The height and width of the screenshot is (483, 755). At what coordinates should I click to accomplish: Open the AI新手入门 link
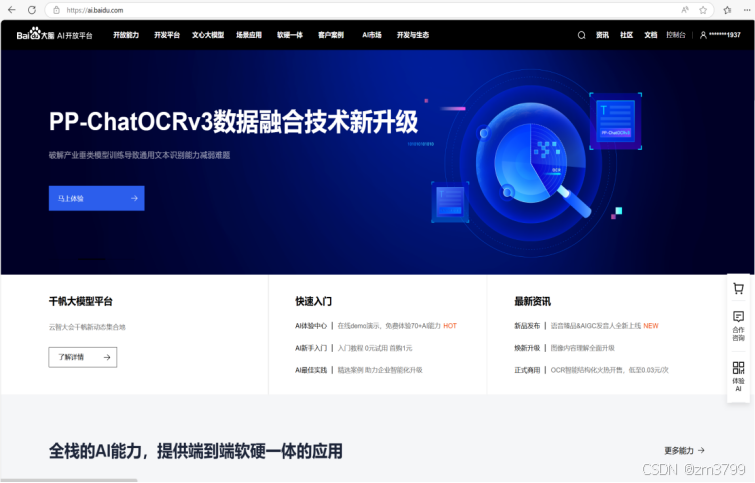[311, 348]
